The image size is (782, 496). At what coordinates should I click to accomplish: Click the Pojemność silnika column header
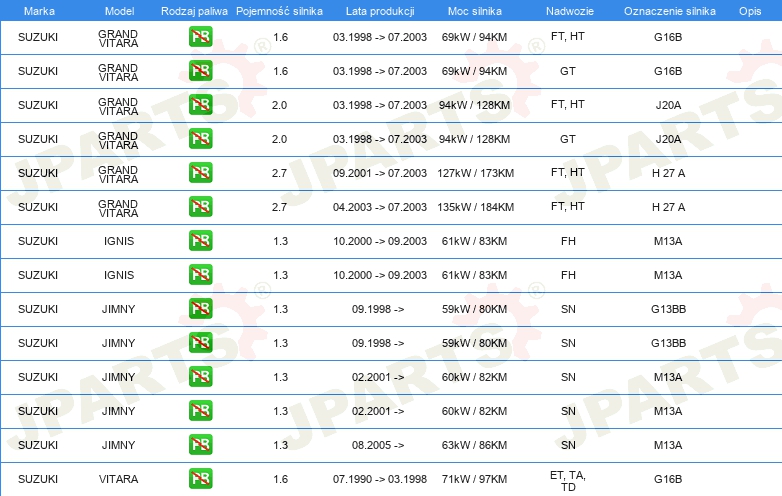click(279, 10)
